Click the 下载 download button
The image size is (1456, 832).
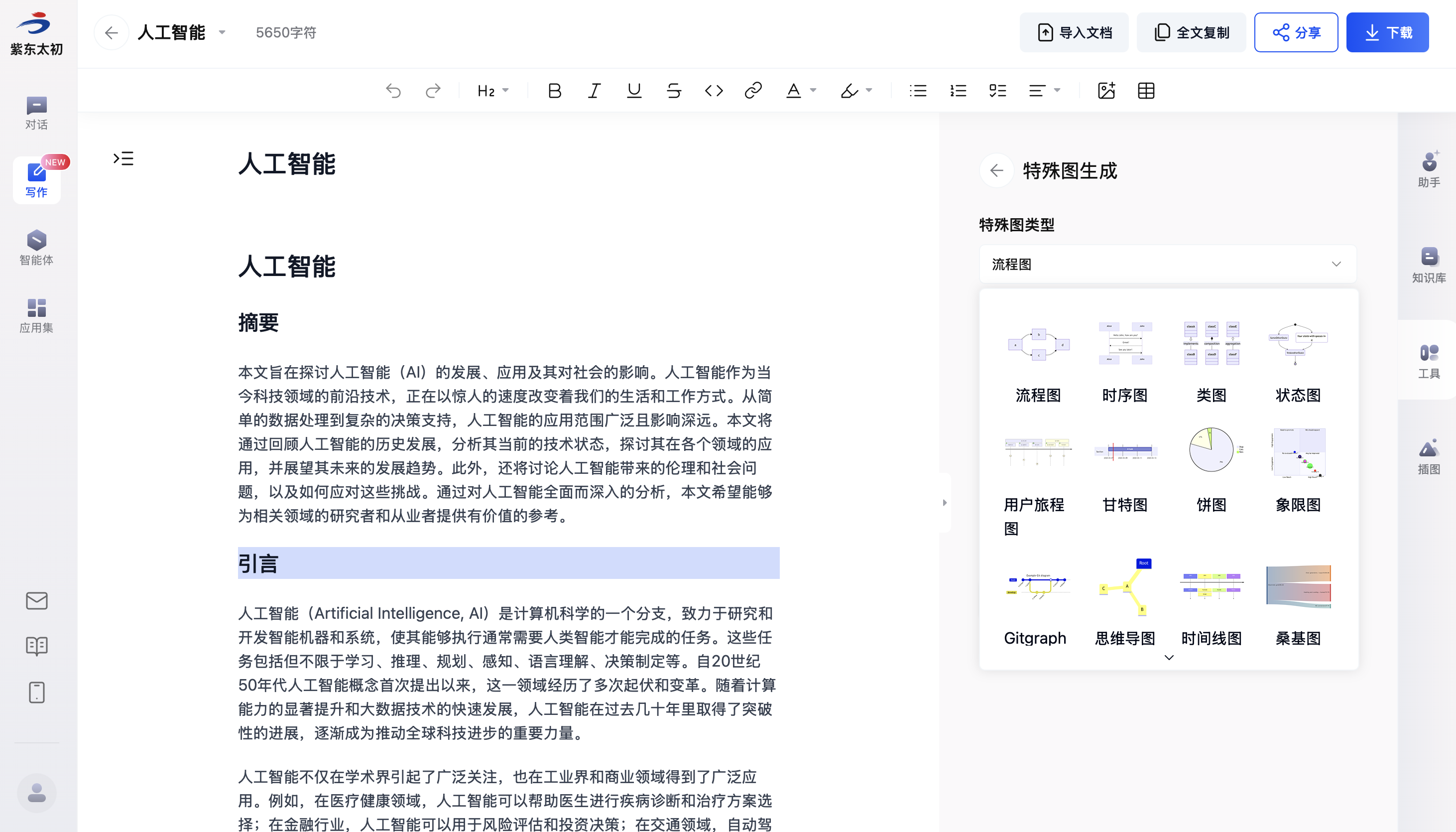1387,32
